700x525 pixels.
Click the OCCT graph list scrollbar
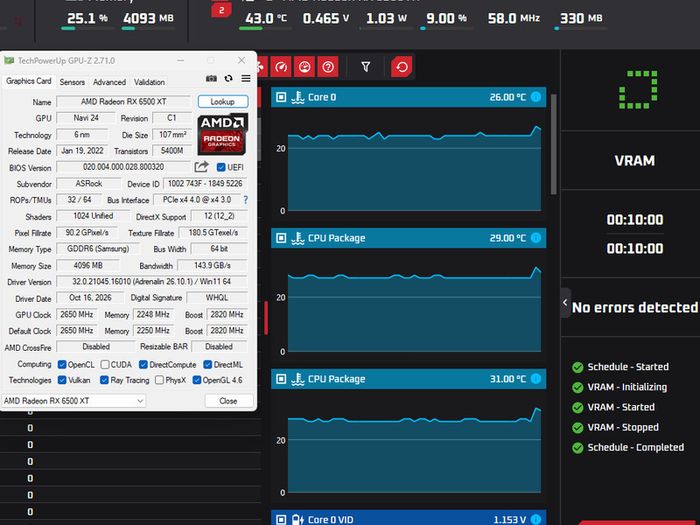point(554,144)
